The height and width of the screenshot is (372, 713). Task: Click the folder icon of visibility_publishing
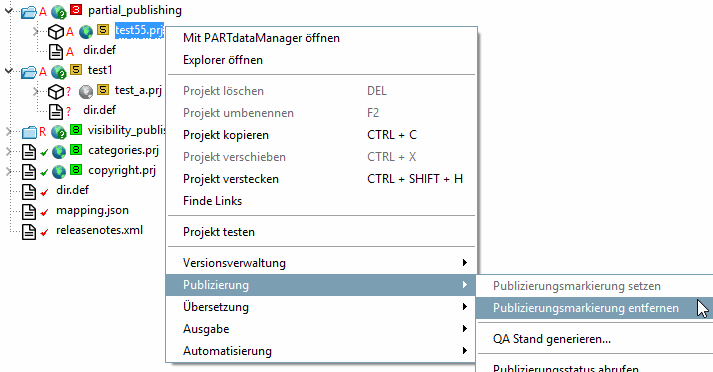(29, 132)
